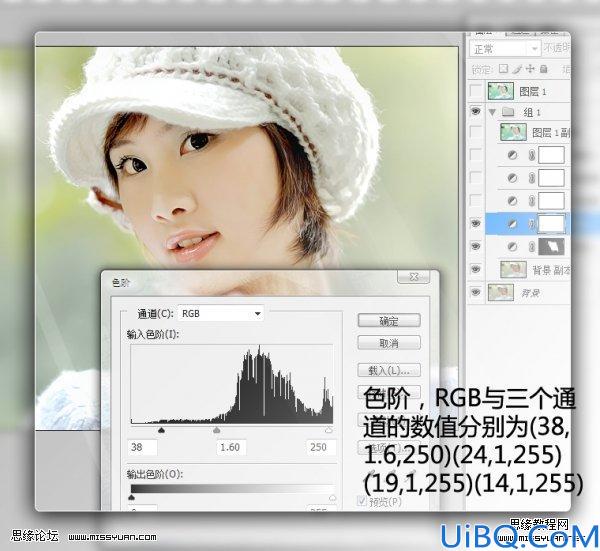This screenshot has height=551, width=600.
Task: Hide the adjustment layer with gray mask
Action: coord(476,246)
